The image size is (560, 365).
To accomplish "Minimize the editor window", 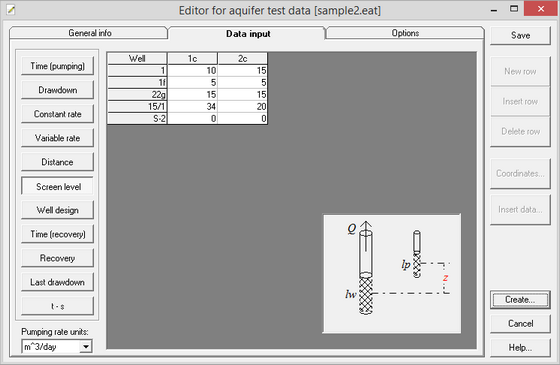I will (x=494, y=10).
